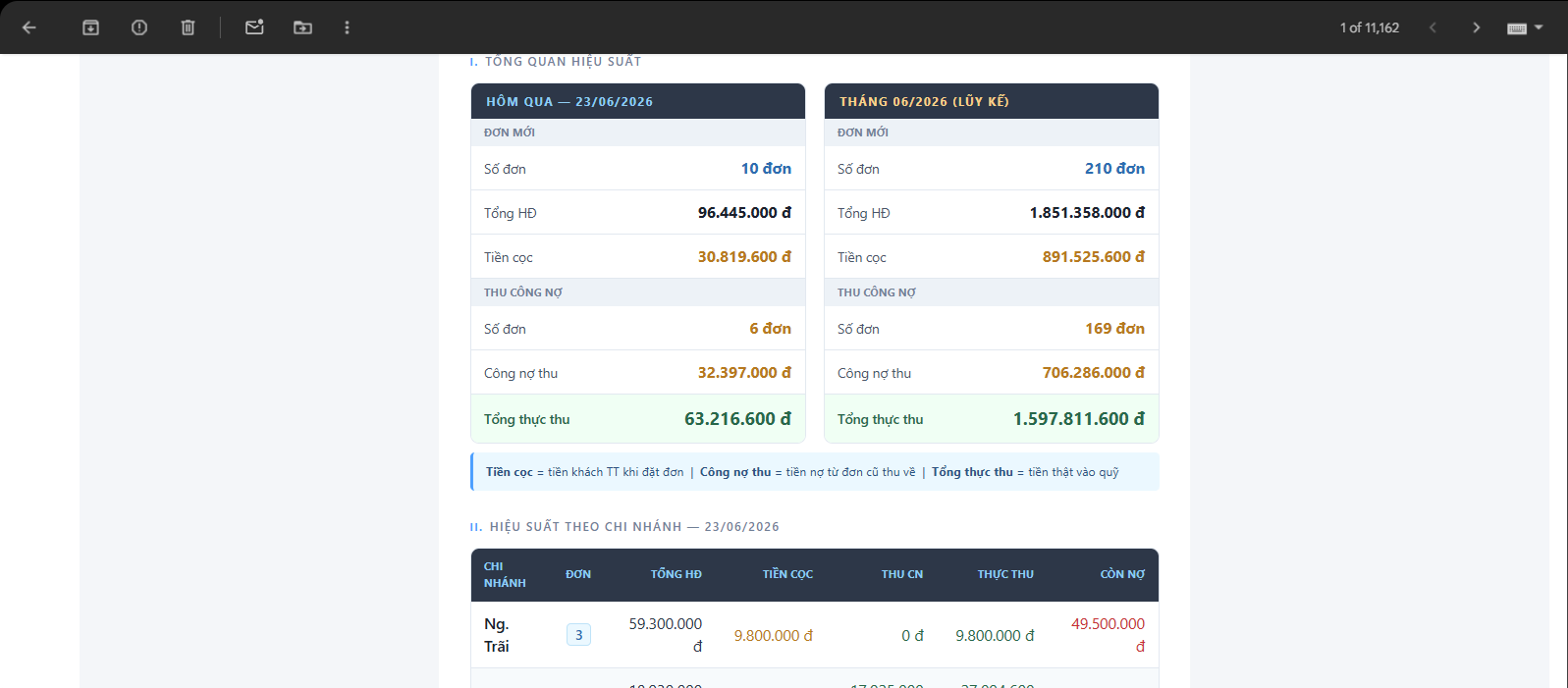Click the 'II. HIỆU SUẤT THEO CHI NHÁNH' heading

click(624, 527)
